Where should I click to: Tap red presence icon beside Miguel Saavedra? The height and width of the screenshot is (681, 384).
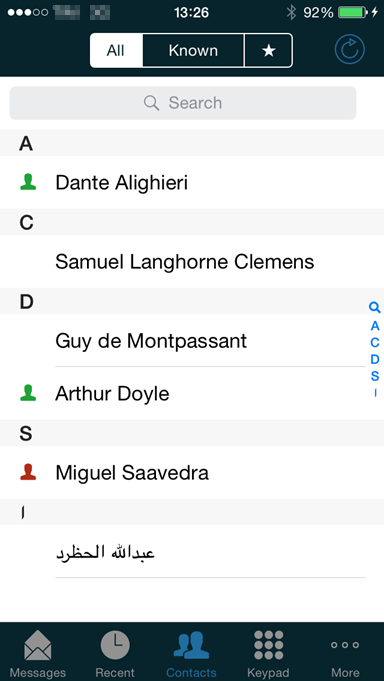pyautogui.click(x=28, y=472)
